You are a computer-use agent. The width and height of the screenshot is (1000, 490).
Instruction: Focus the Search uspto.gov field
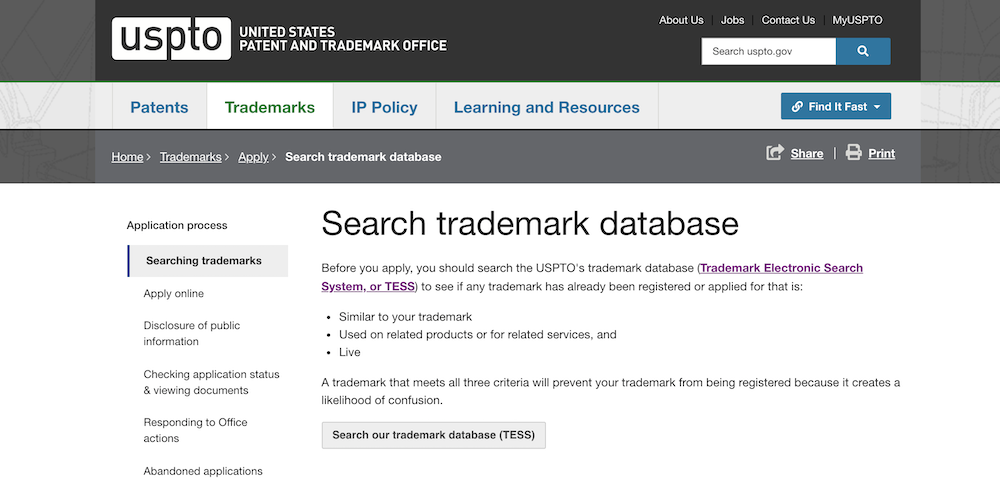click(x=768, y=51)
